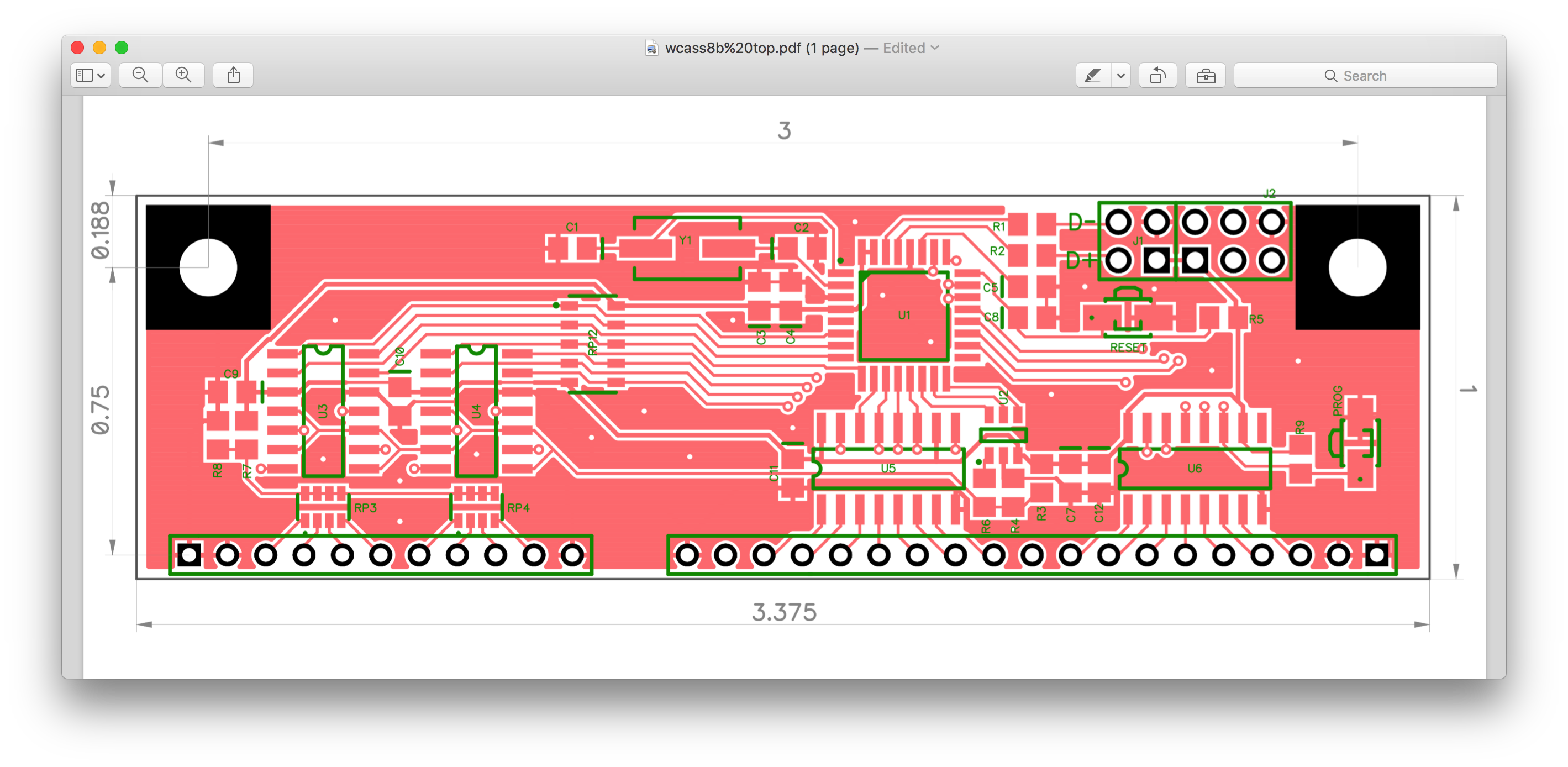The image size is (1568, 767).
Task: Click the 3.375 width dimension text
Action: pyautogui.click(x=784, y=612)
